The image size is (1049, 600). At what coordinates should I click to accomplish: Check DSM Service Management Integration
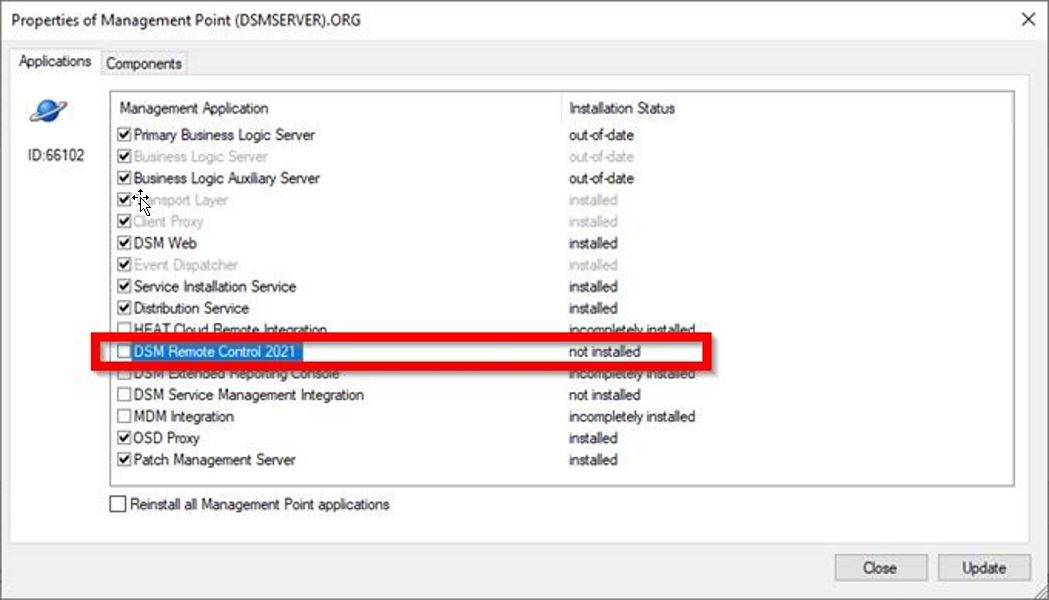[124, 394]
